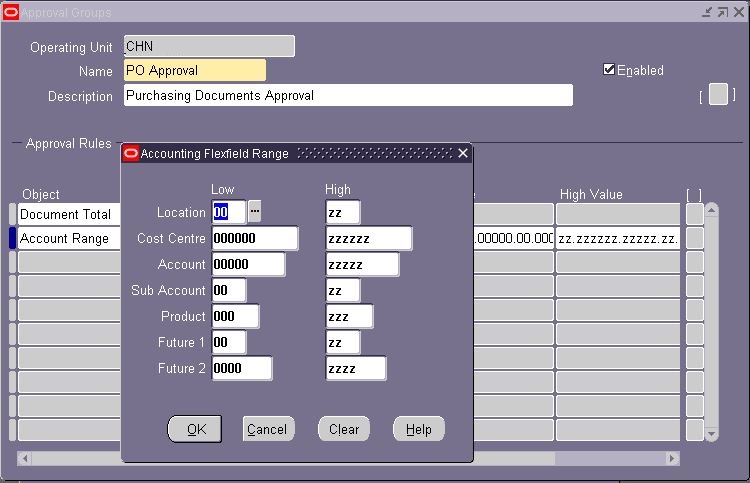Minimize the Approval Groups window
The height and width of the screenshot is (483, 750).
coord(707,12)
